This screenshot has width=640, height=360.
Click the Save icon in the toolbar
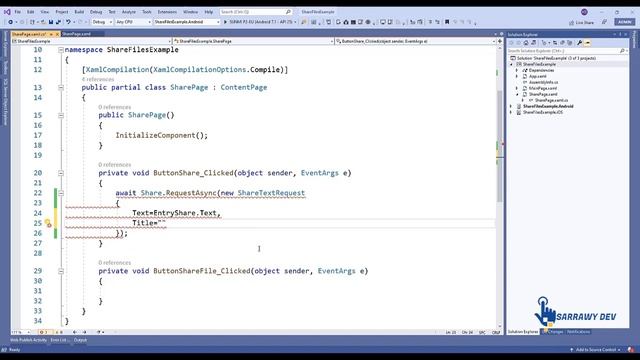pos(51,22)
